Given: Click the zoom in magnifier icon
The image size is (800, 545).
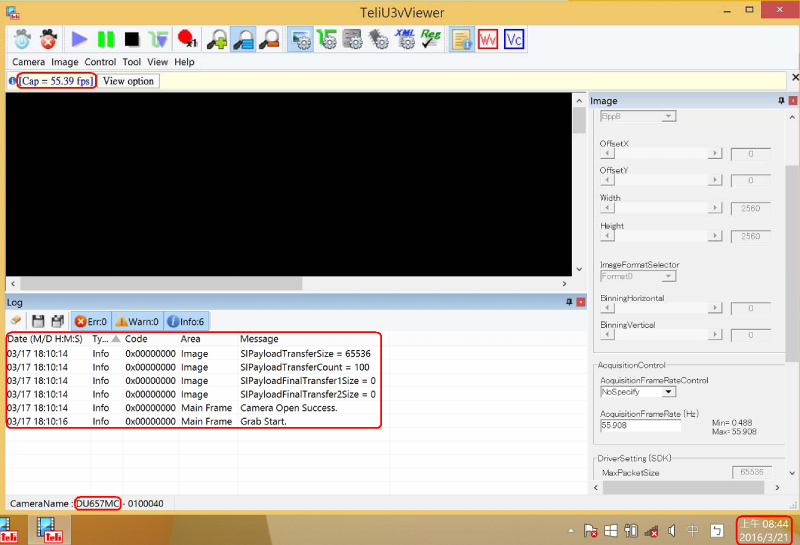Looking at the screenshot, I should tap(217, 40).
